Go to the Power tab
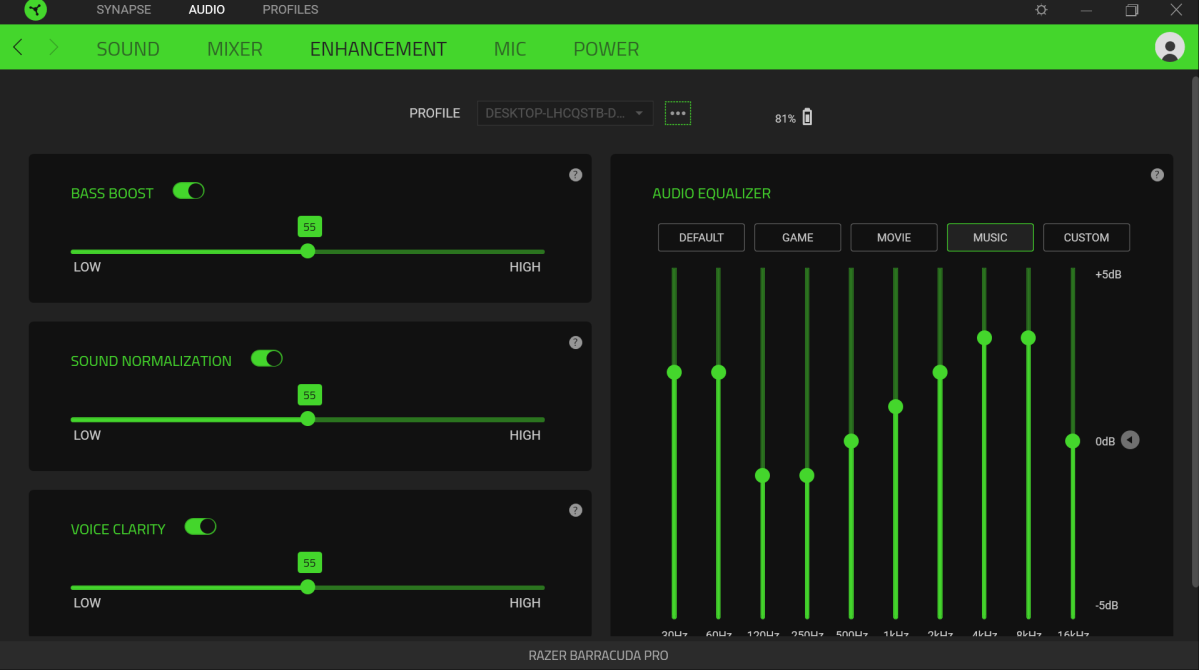This screenshot has height=670, width=1199. coord(606,48)
